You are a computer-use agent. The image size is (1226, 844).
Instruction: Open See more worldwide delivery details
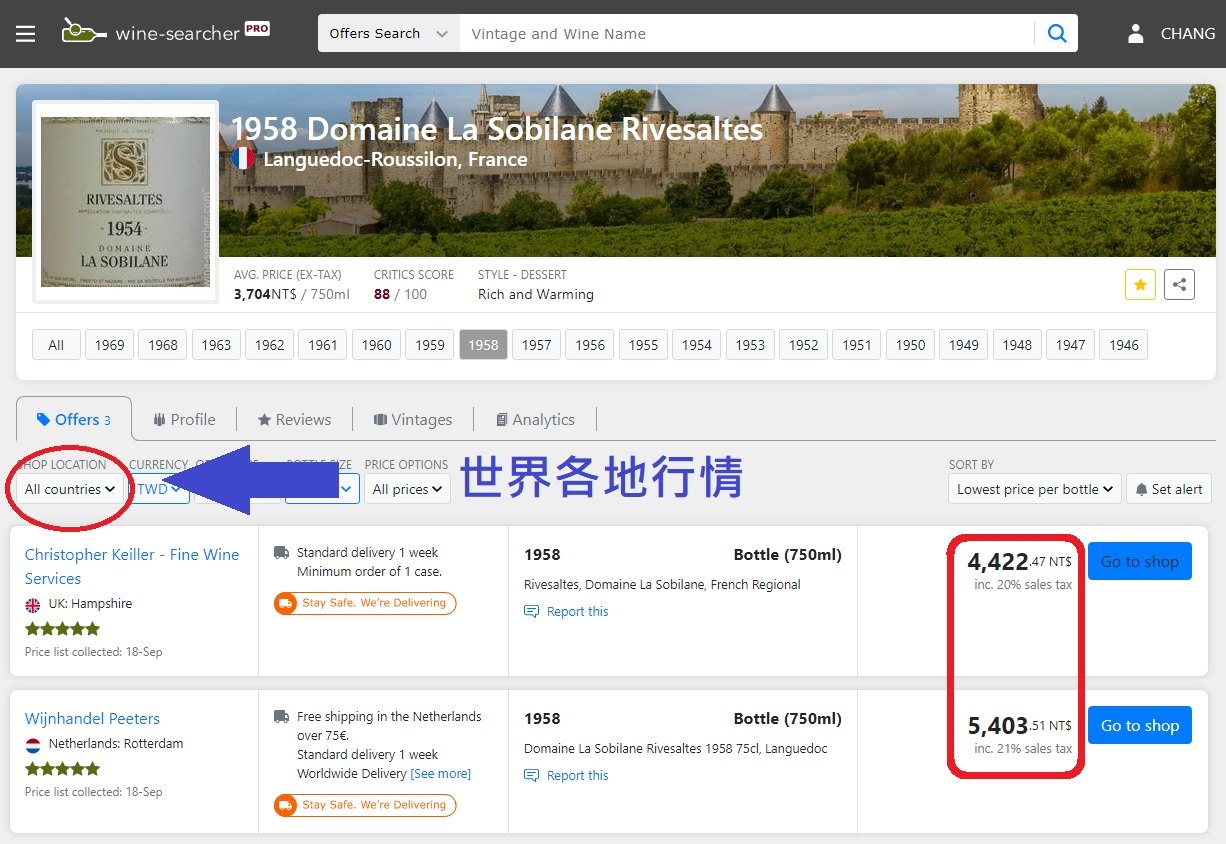point(441,773)
